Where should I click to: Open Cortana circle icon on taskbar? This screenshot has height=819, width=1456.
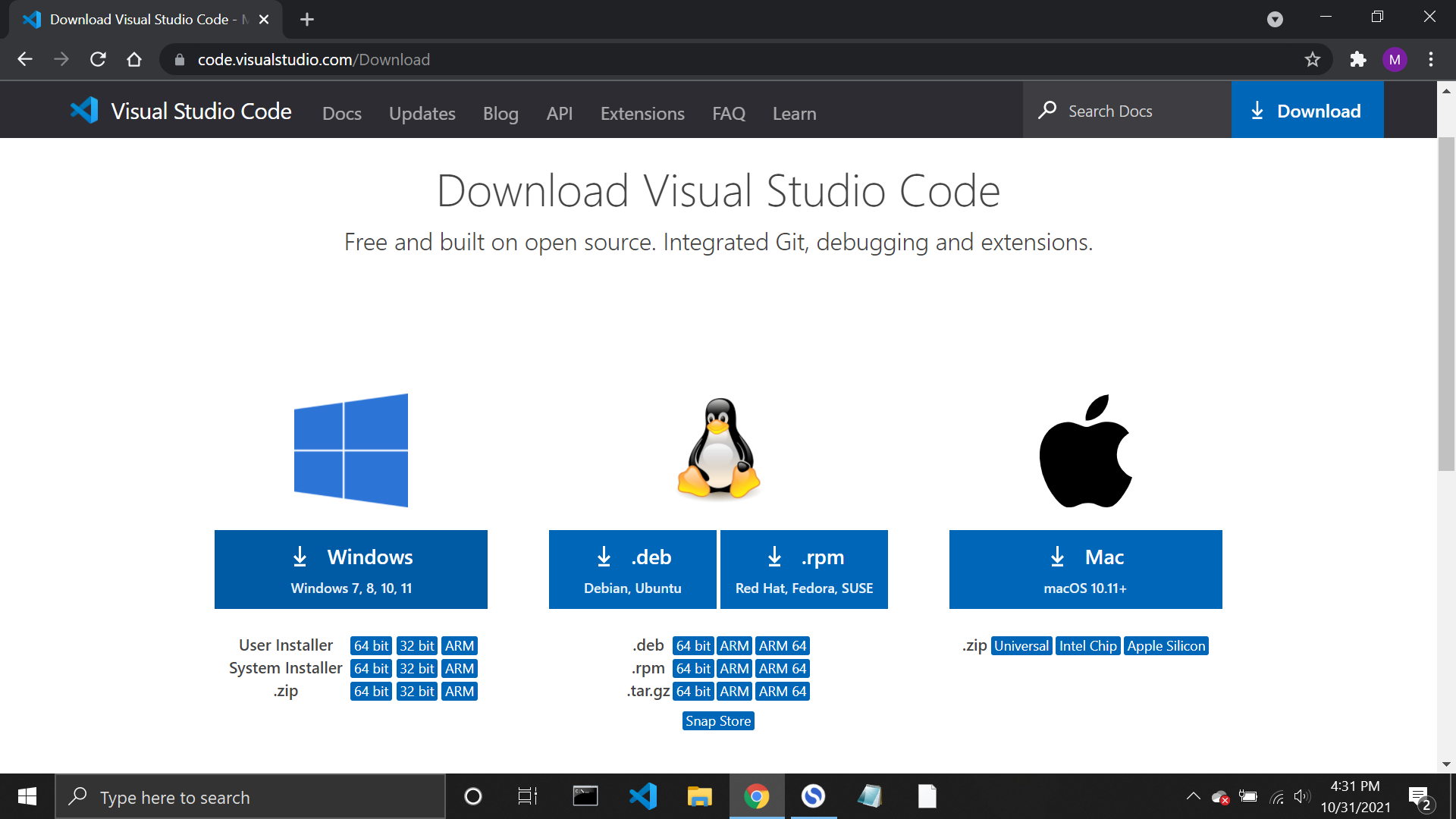[x=473, y=796]
